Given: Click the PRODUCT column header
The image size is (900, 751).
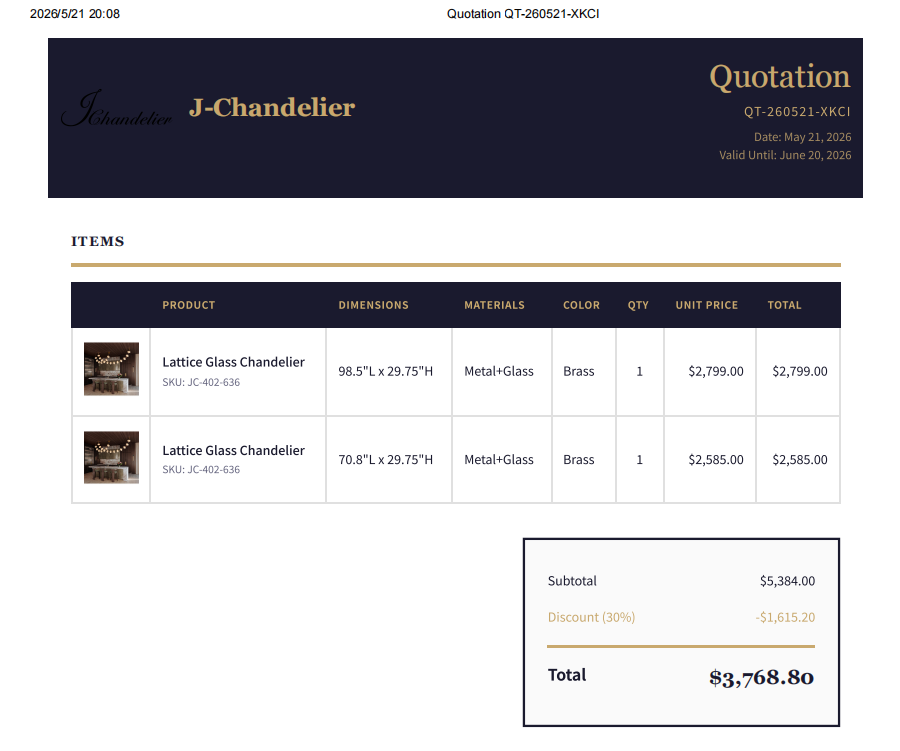Looking at the screenshot, I should click(188, 305).
